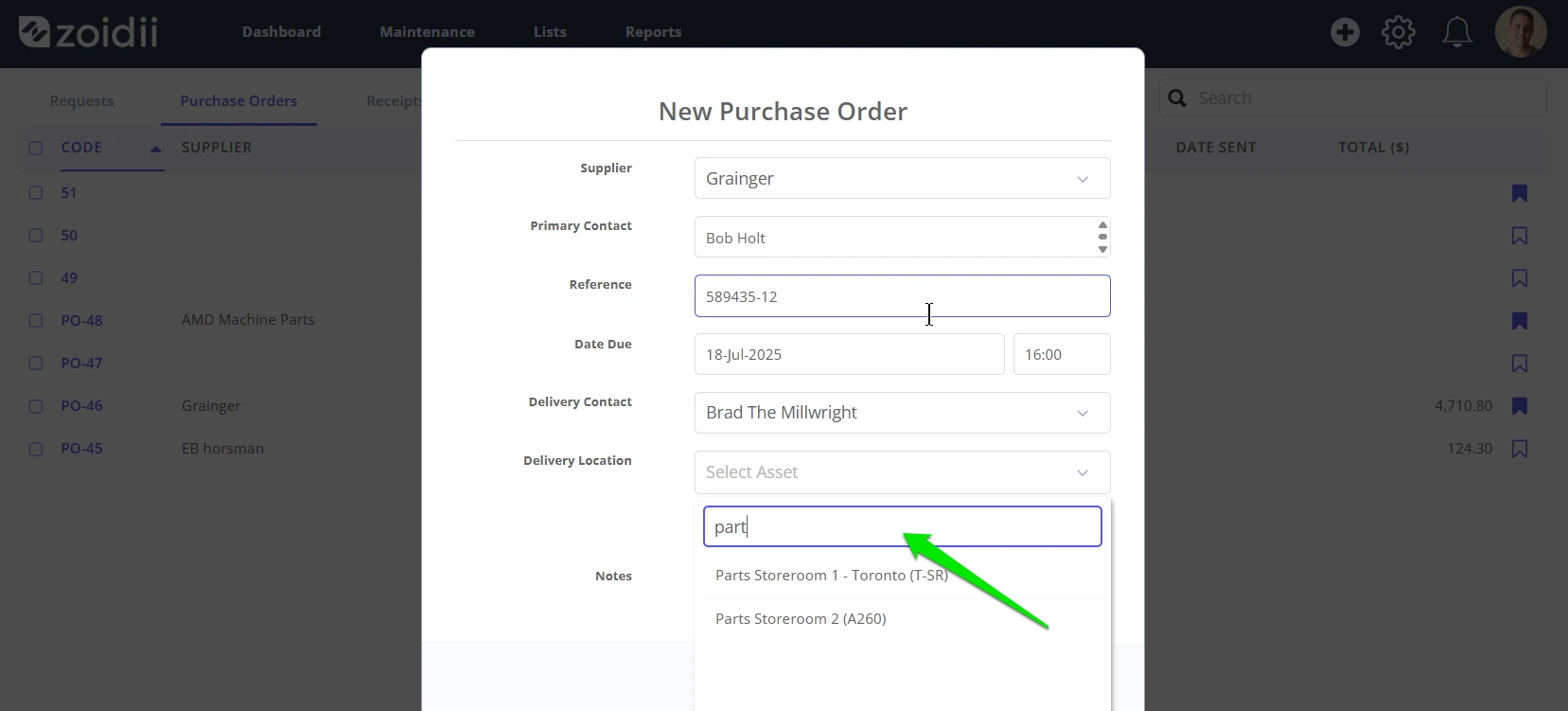Sort by the SUPPLIER column header
This screenshot has width=1568, height=711.
tap(217, 148)
